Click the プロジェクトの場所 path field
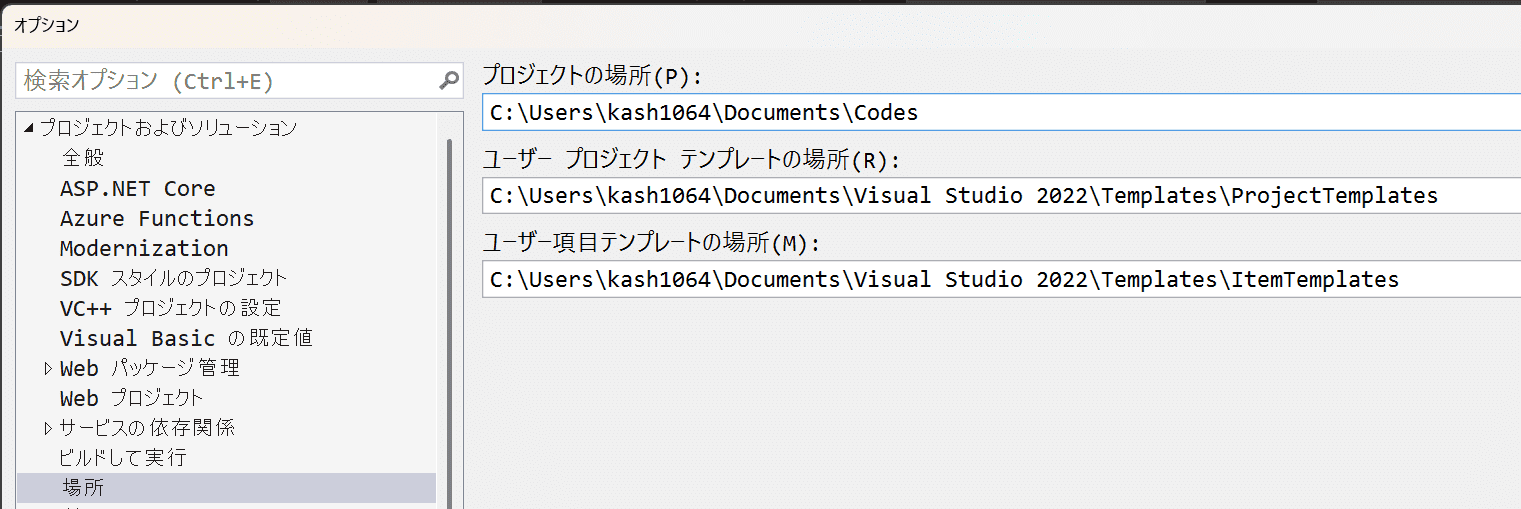 pos(1000,112)
